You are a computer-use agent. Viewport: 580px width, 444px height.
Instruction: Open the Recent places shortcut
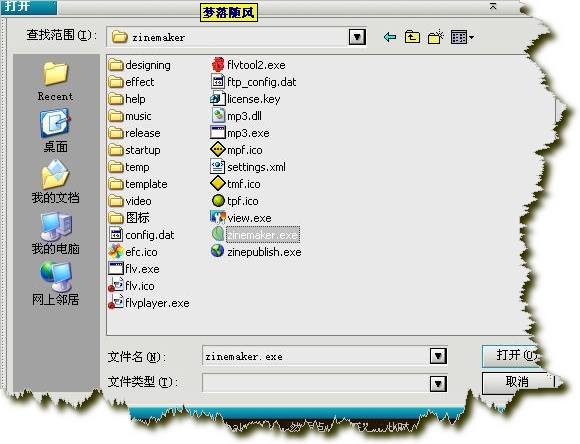point(55,81)
